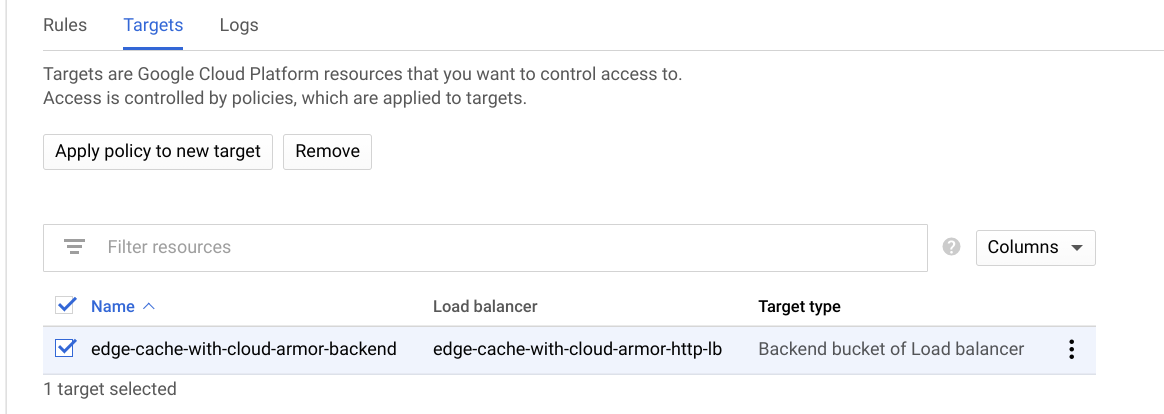Viewport: 1164px width, 414px height.
Task: Open the Logs tab
Action: tap(239, 25)
